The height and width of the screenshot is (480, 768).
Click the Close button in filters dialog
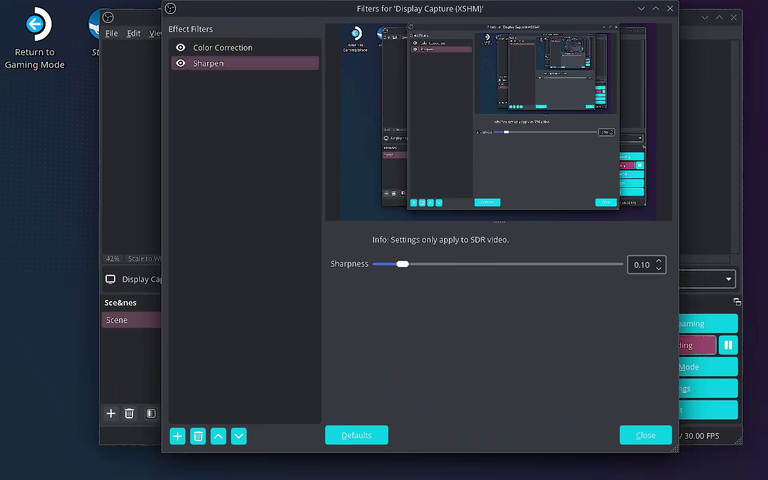(646, 435)
